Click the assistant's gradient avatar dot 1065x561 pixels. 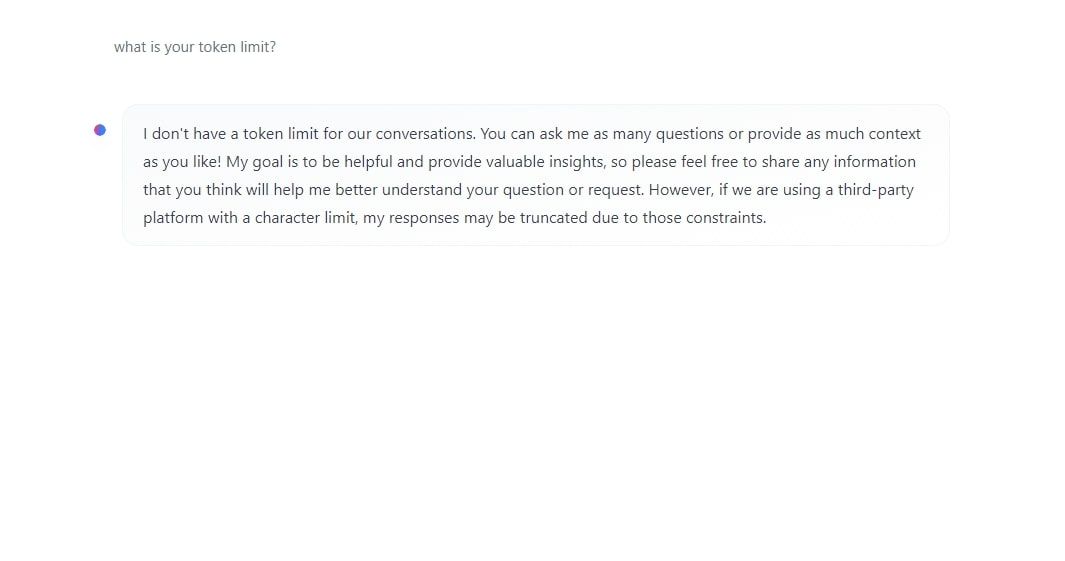pyautogui.click(x=100, y=130)
